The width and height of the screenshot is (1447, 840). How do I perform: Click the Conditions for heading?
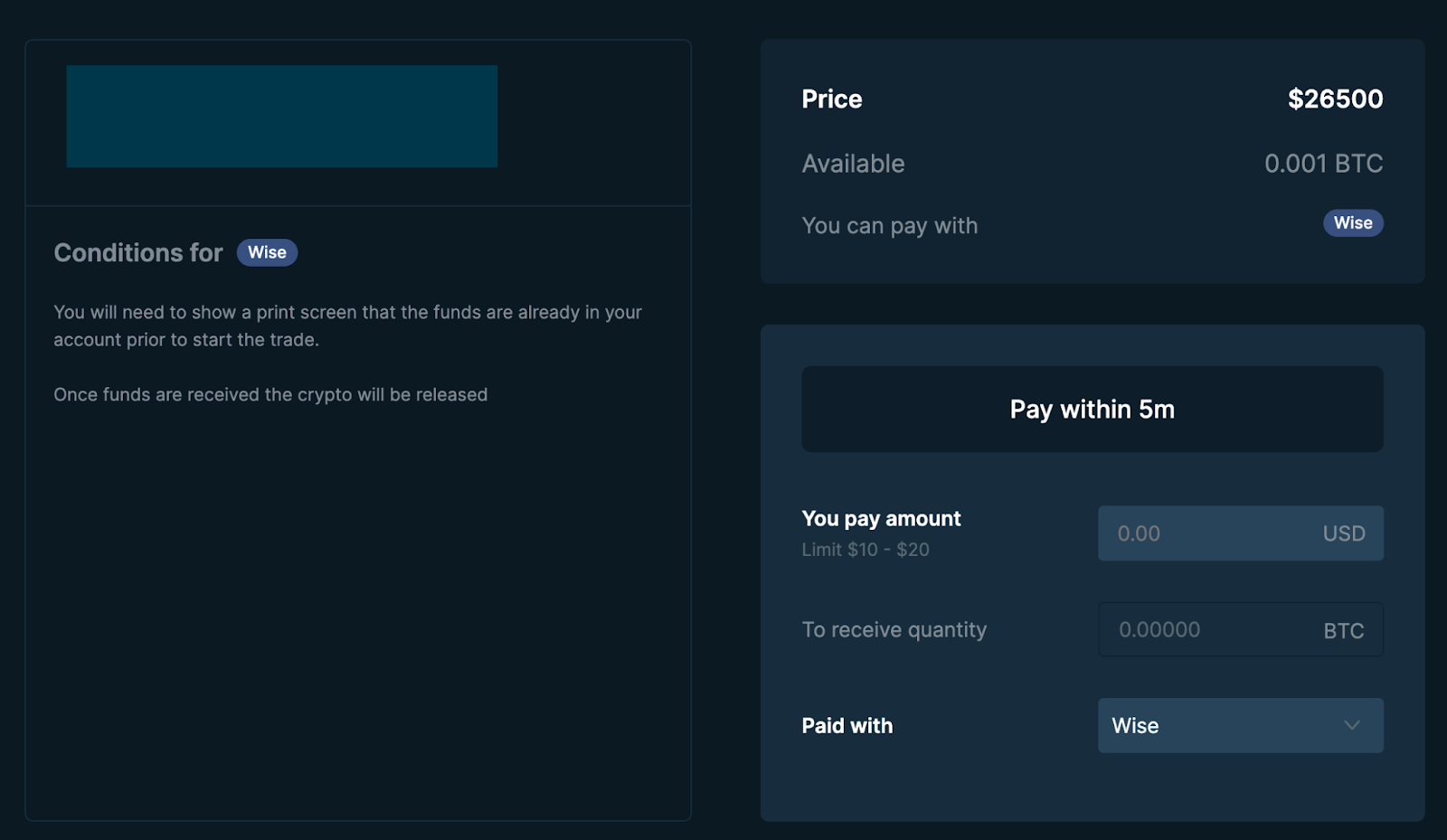pyautogui.click(x=138, y=252)
